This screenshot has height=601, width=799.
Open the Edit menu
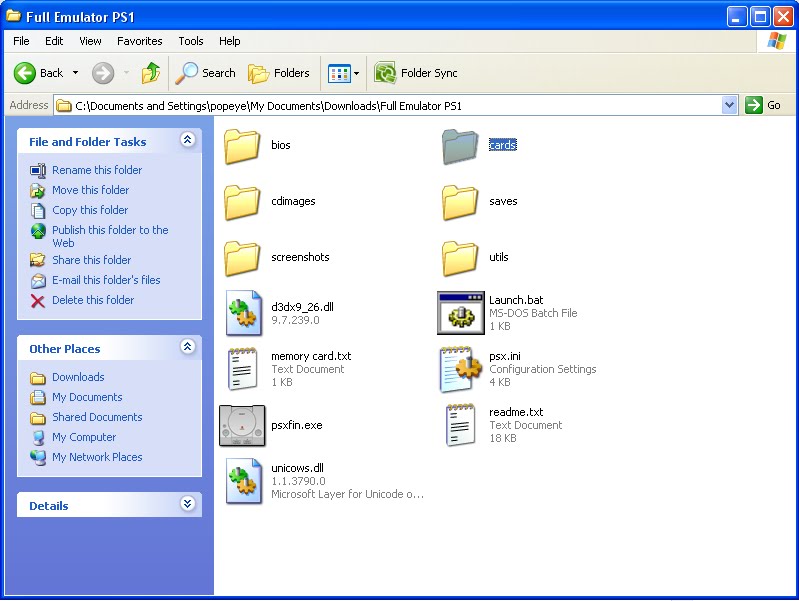tap(54, 41)
